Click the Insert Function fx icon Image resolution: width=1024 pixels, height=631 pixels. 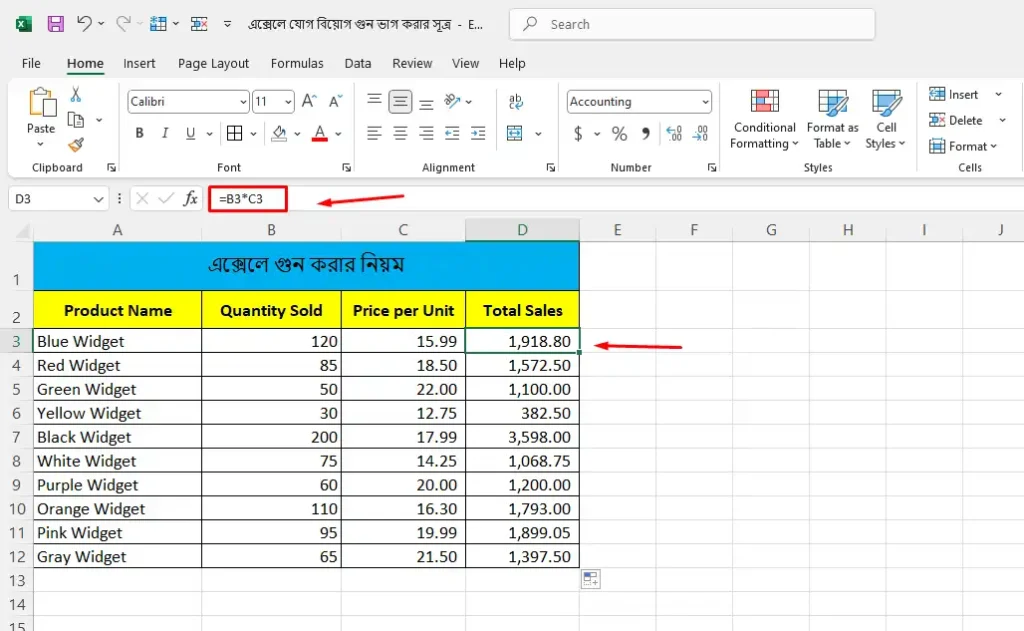point(190,199)
